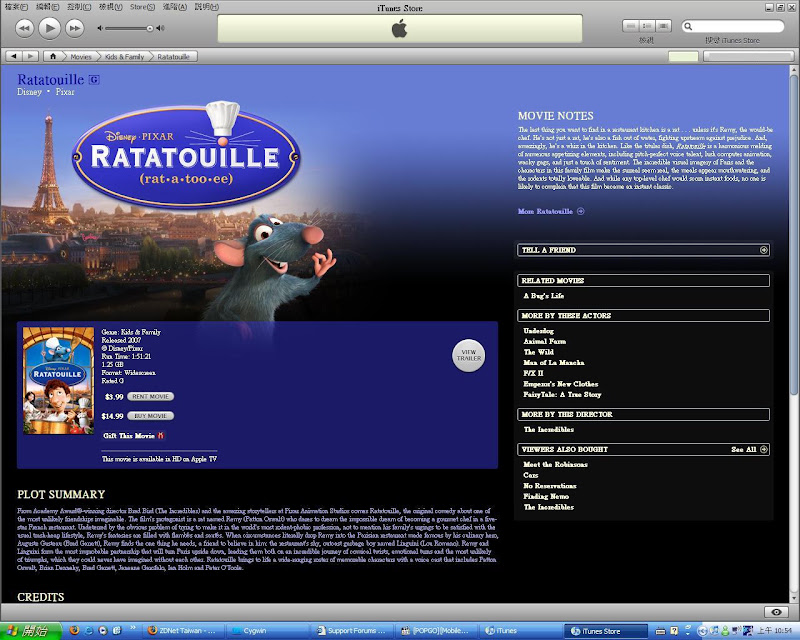This screenshot has width=800, height=640.
Task: Click the Gift This Movie link
Action: tap(129, 436)
